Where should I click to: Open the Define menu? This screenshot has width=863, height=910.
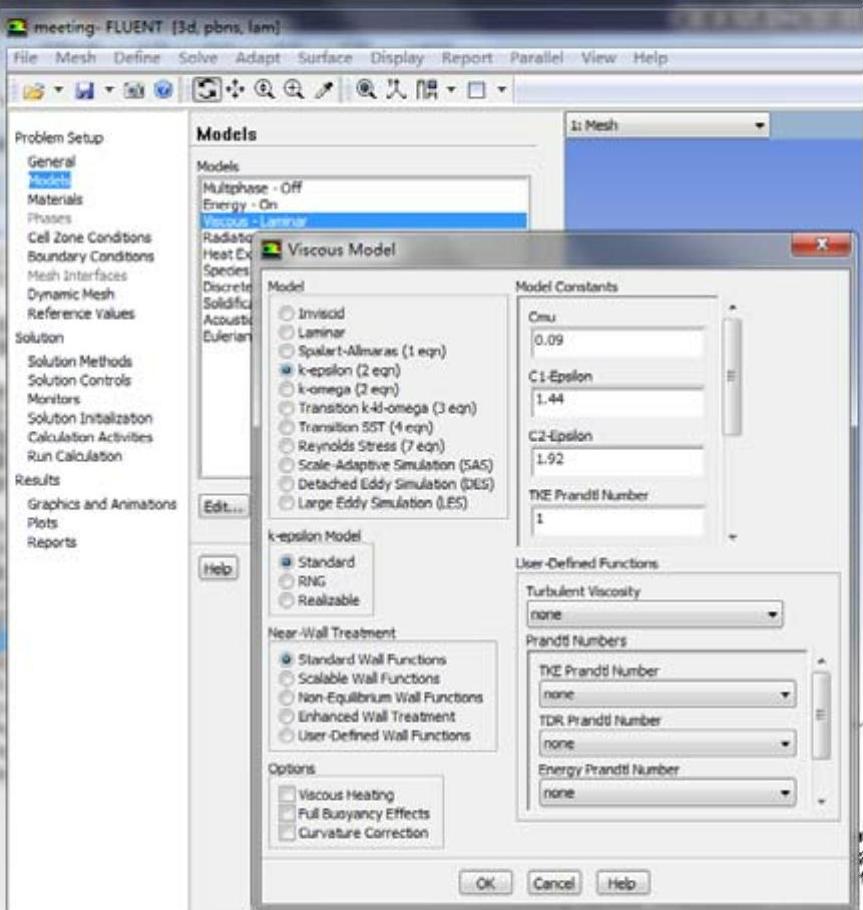(x=137, y=58)
